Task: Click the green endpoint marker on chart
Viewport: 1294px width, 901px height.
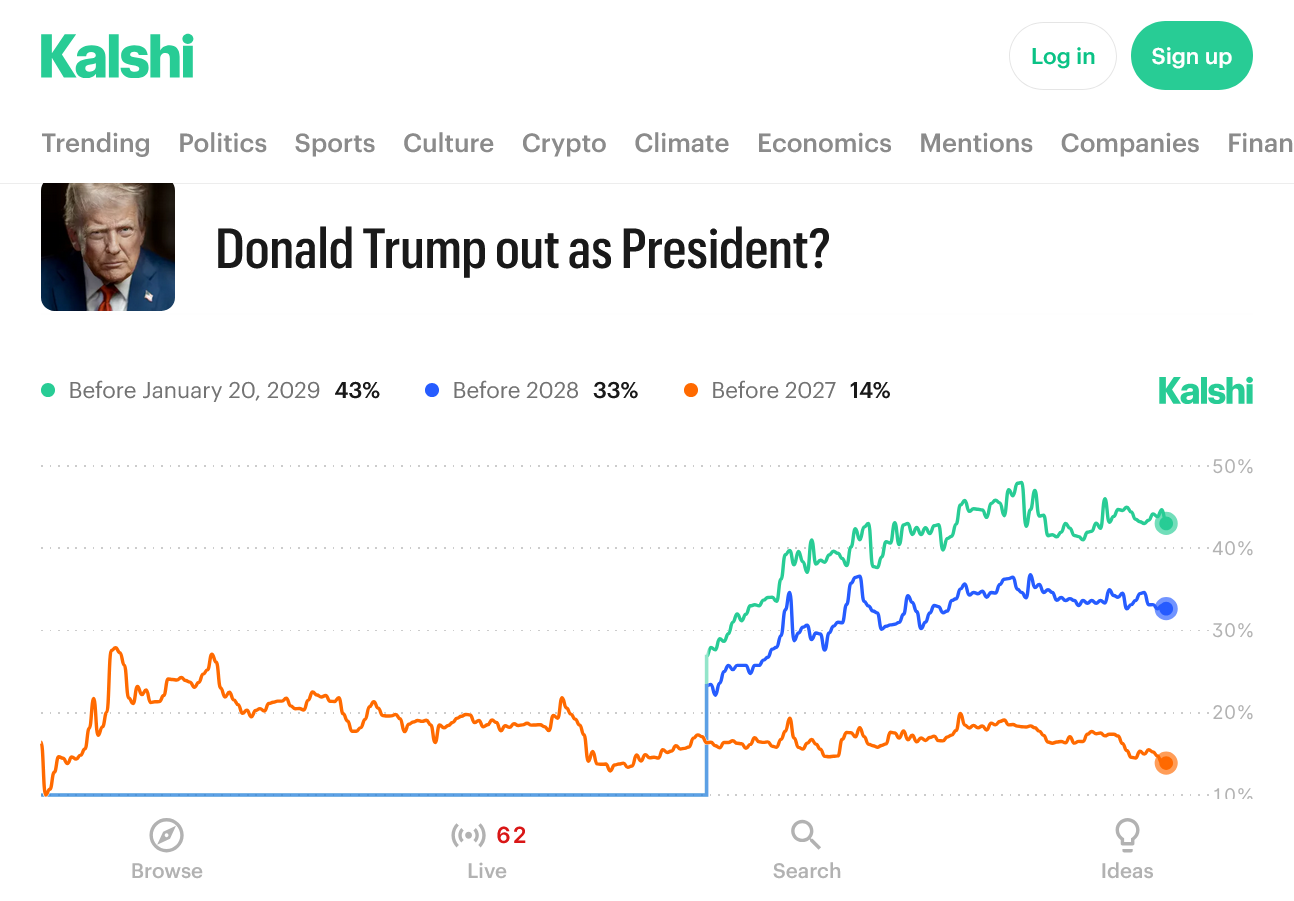Action: 1166,523
